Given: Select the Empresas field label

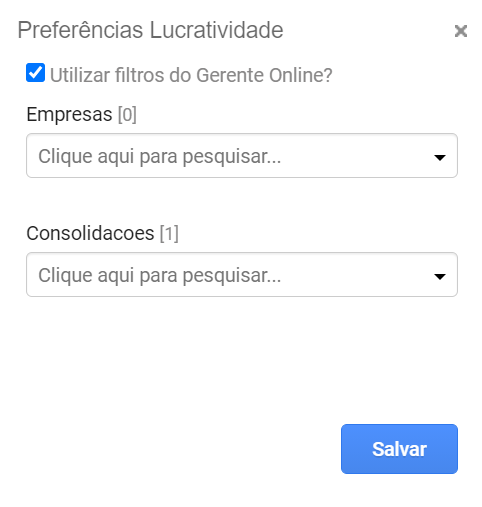Looking at the screenshot, I should (x=69, y=114).
